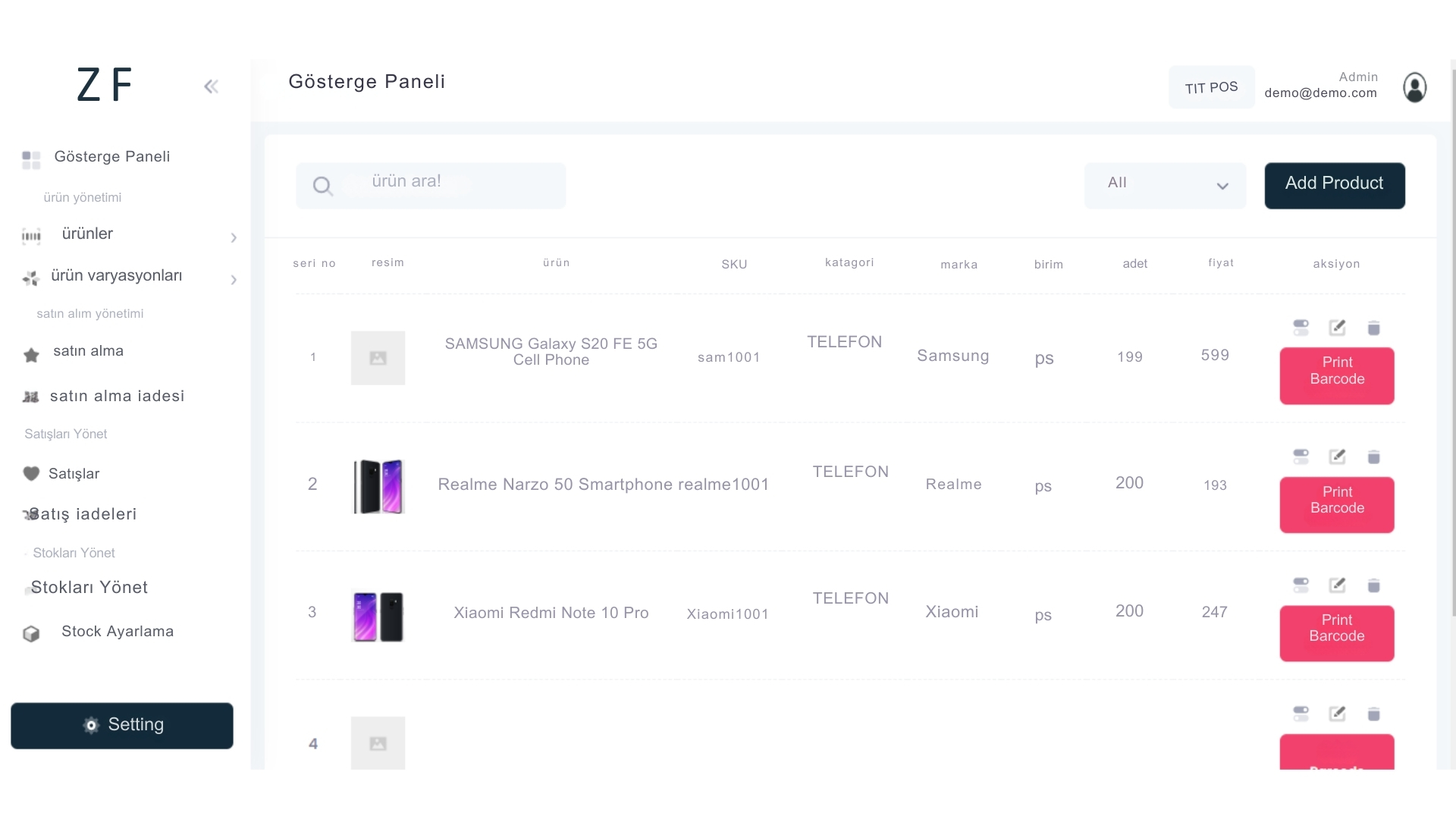Toggle status switch for row 4 product
Image resolution: width=1456 pixels, height=819 pixels.
pyautogui.click(x=1301, y=714)
